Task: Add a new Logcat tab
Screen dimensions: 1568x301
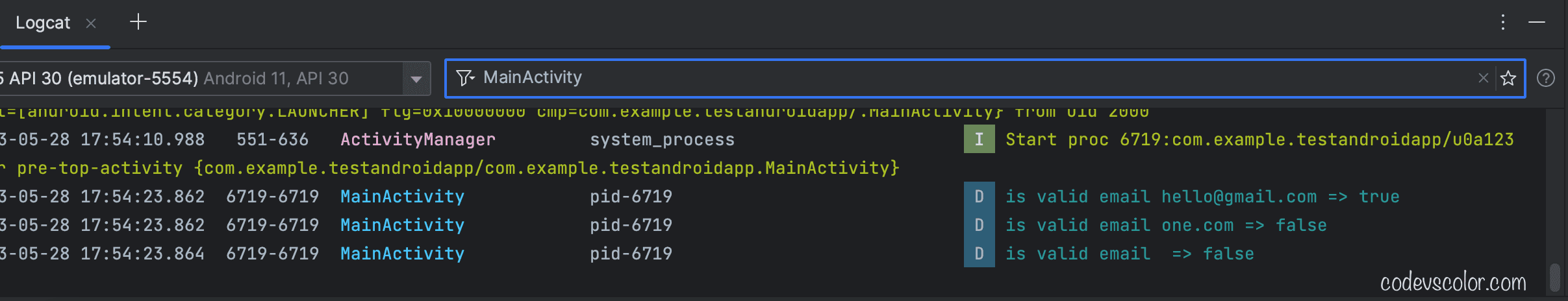Action: pyautogui.click(x=138, y=22)
